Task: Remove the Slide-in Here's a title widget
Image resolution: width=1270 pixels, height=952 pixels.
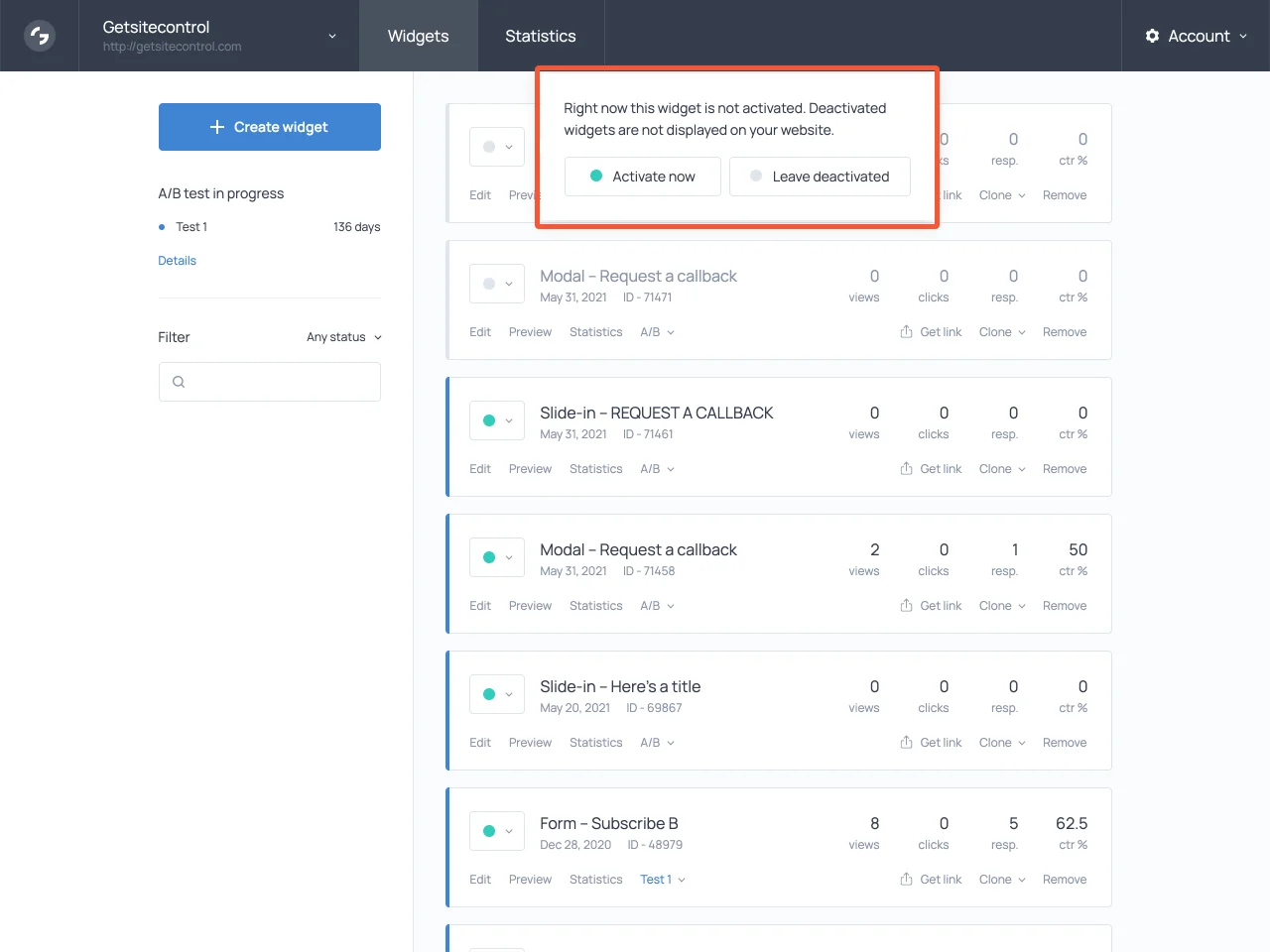Action: pos(1065,743)
